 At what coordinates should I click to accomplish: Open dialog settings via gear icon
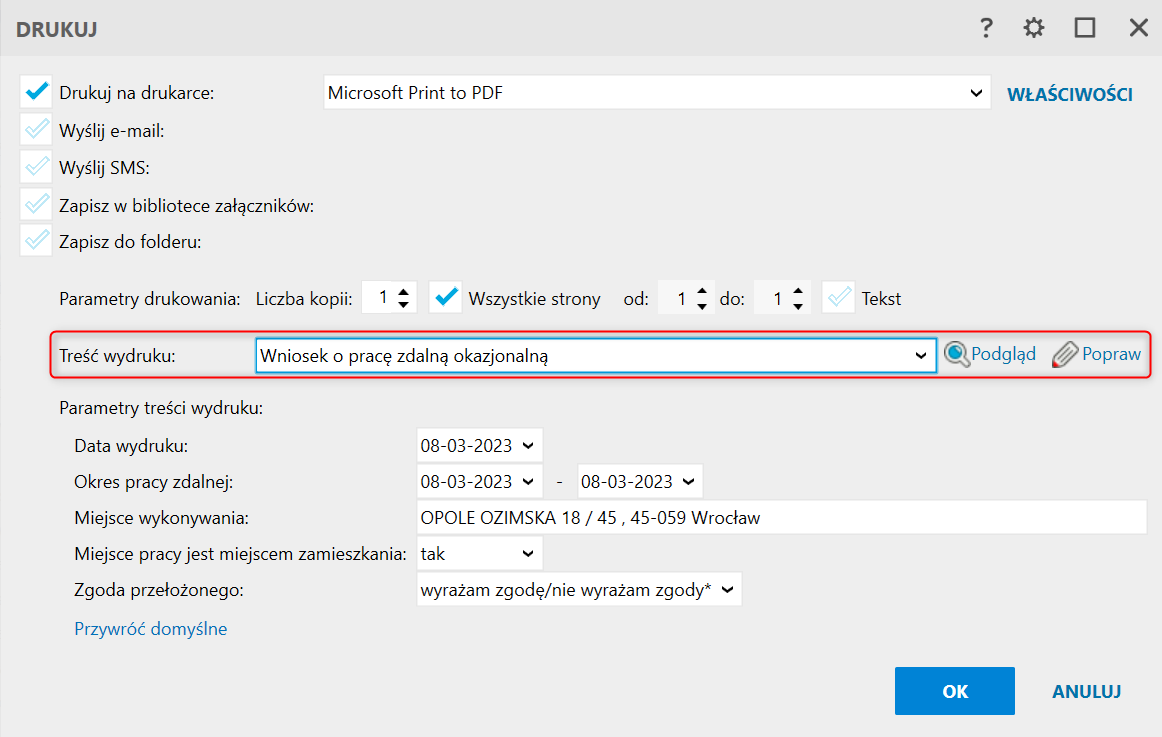point(1034,28)
